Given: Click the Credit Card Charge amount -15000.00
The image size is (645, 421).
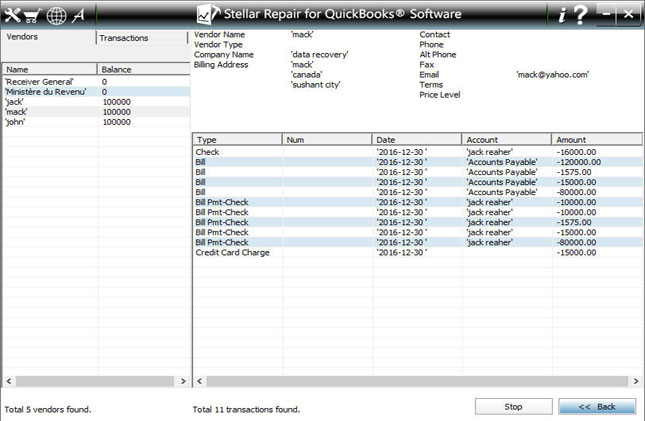Looking at the screenshot, I should (576, 252).
